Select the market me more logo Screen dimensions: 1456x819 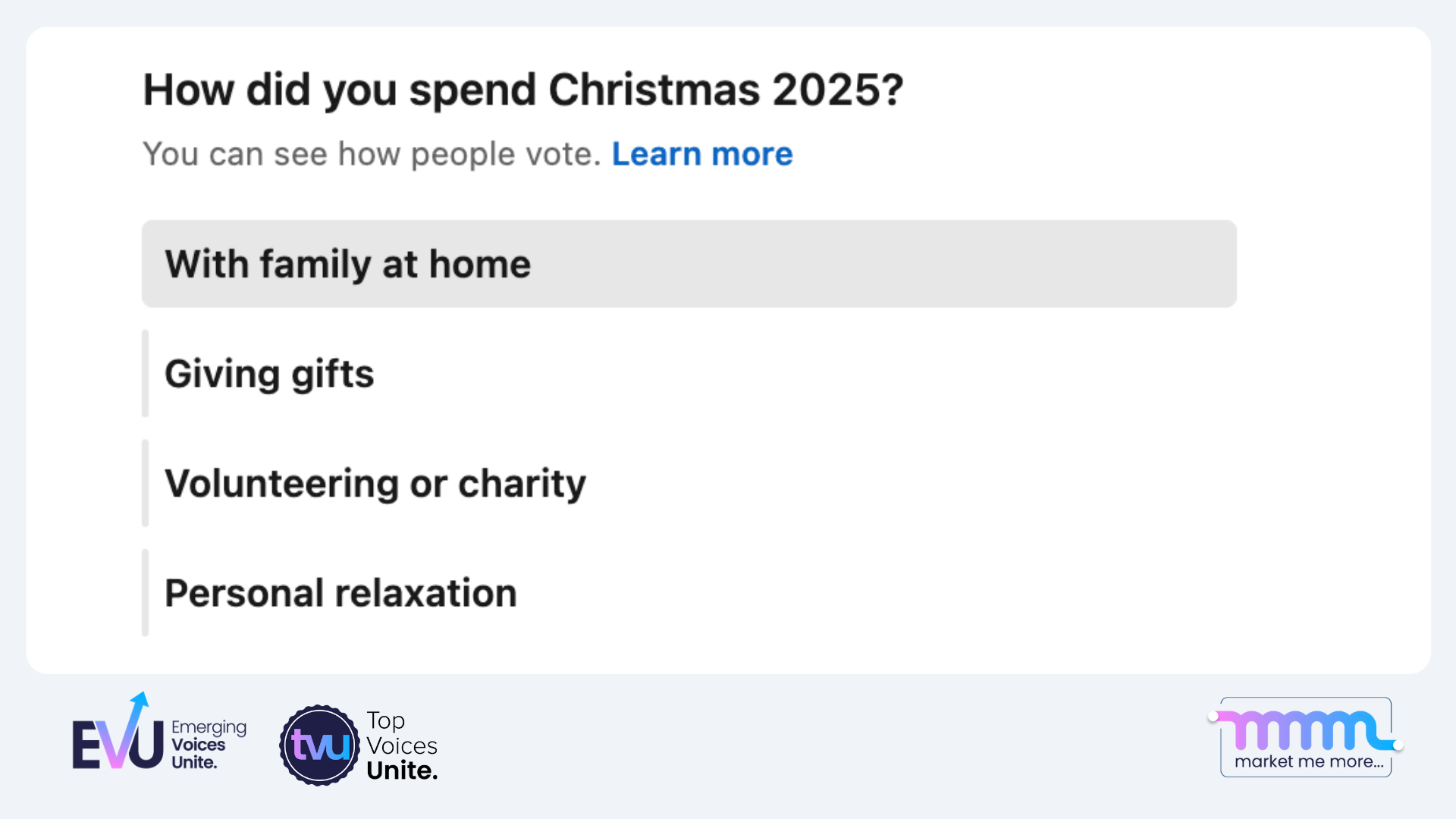[x=1305, y=737]
